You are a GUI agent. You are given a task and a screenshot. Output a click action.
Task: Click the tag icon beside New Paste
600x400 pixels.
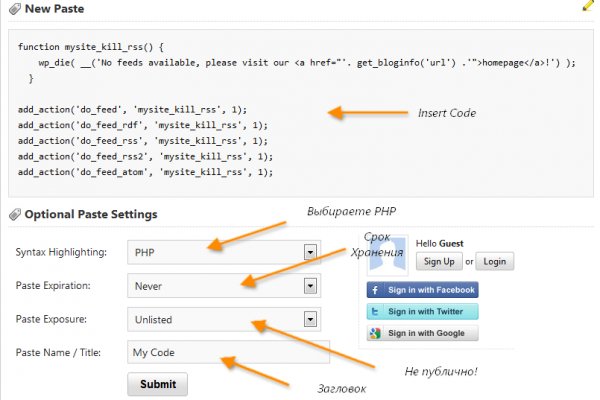point(14,8)
